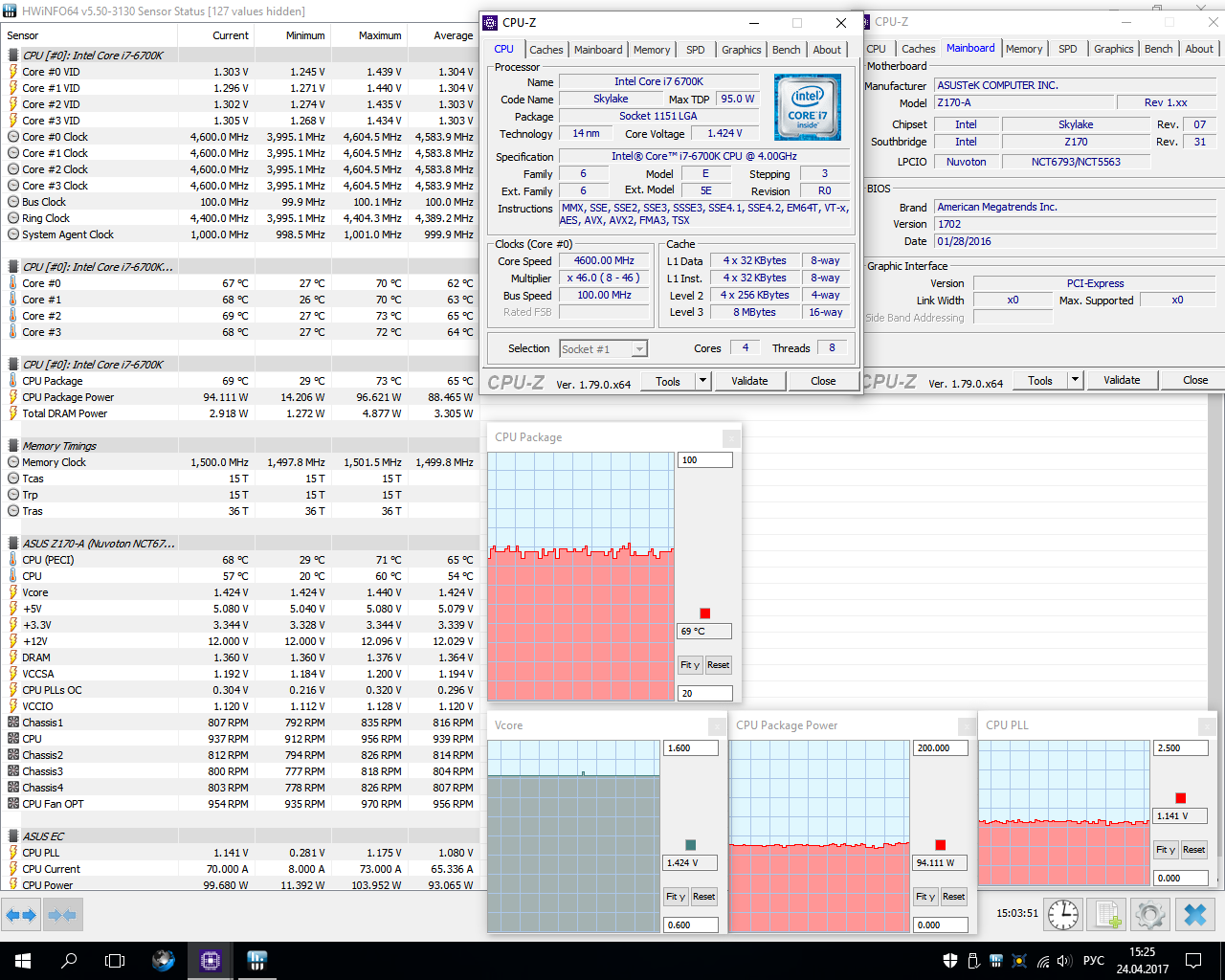
Task: Click the CPU-Z app icon in front title bar
Action: pyautogui.click(x=491, y=23)
